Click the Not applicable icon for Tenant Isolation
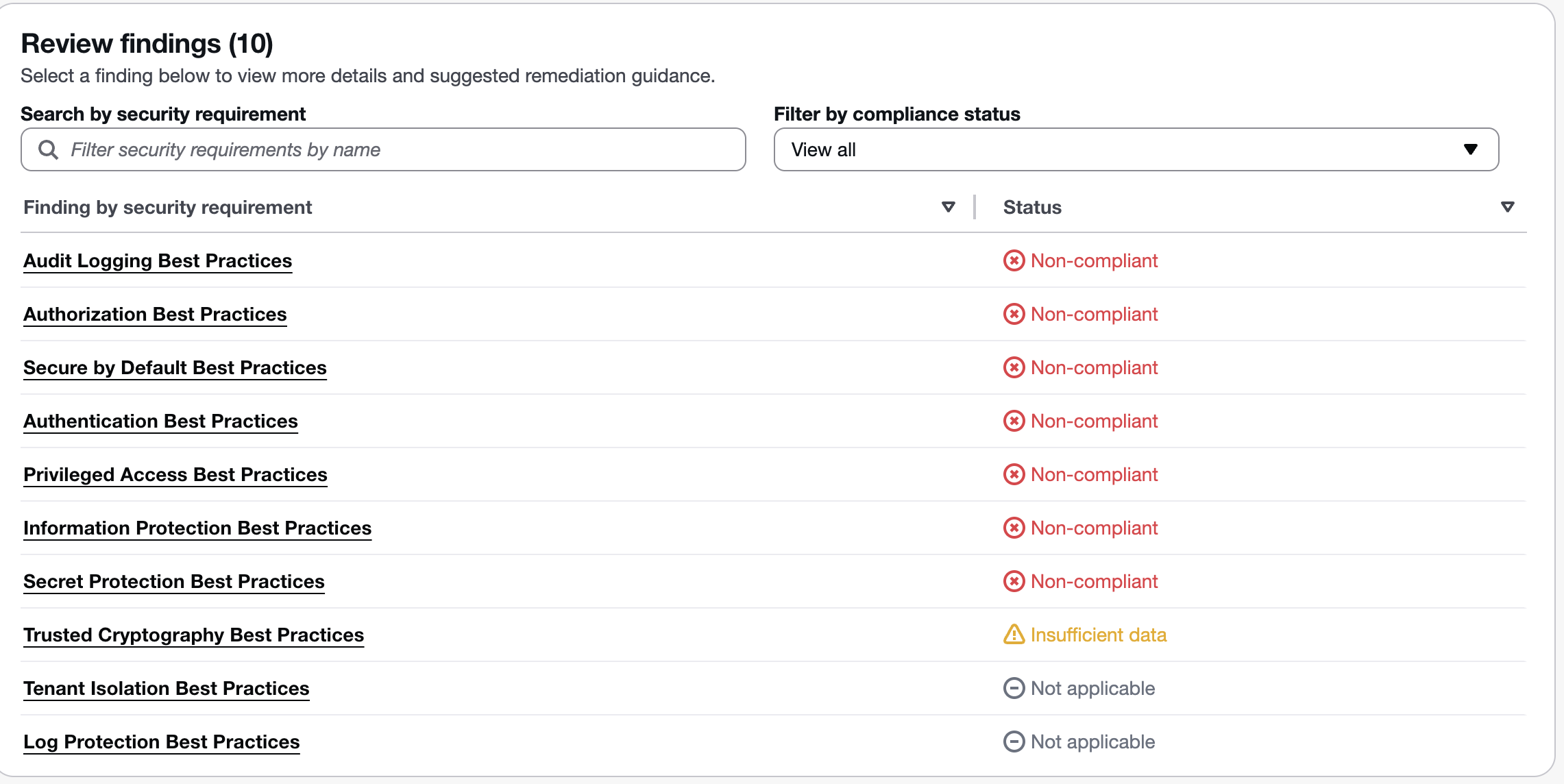Screen dimensions: 1564x784 pyautogui.click(x=1014, y=688)
